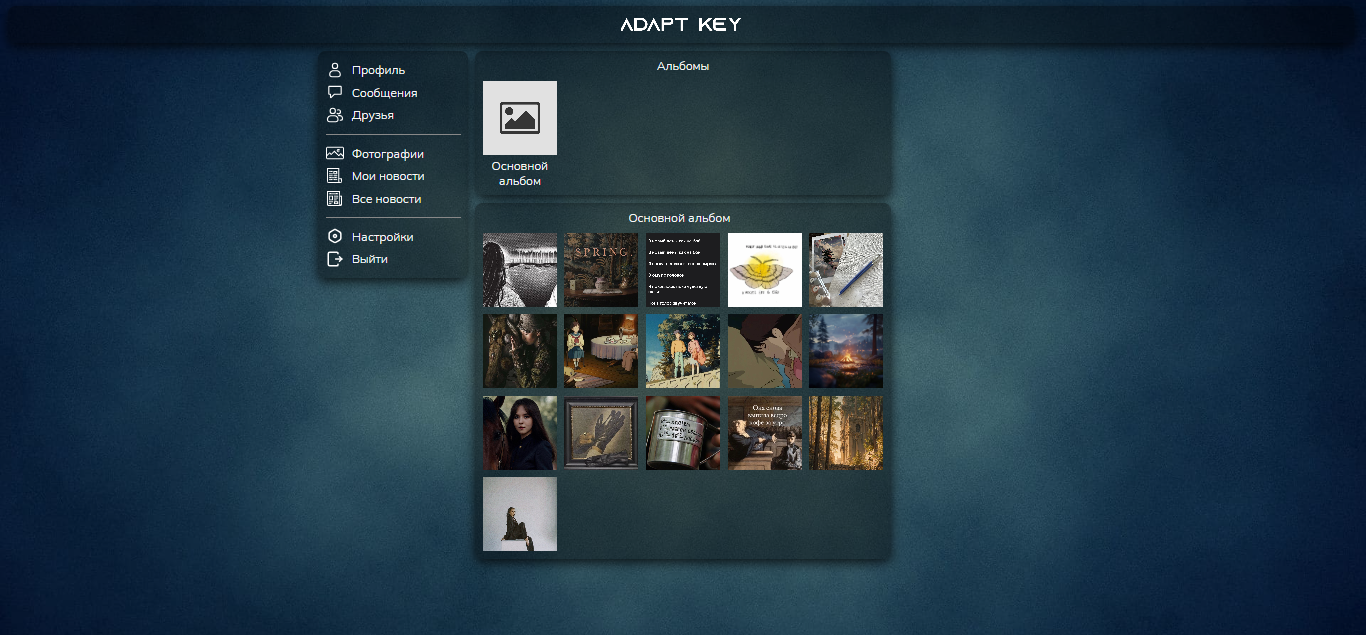Screen dimensions: 1366x635
Task: Open the last photo of seated woman
Action: pyautogui.click(x=520, y=514)
